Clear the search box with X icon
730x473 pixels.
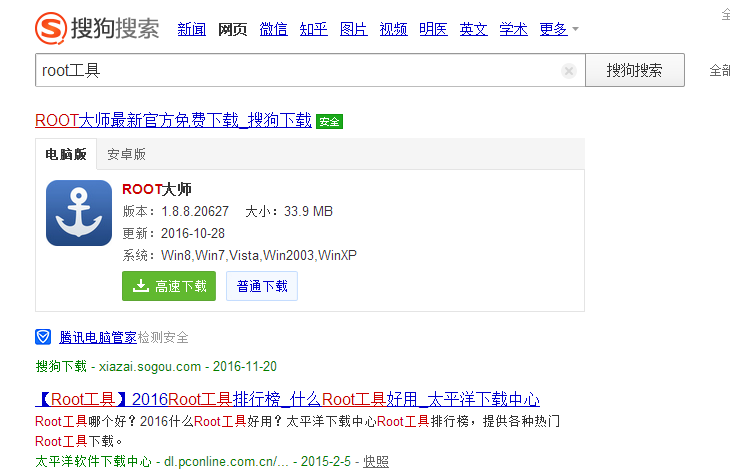pyautogui.click(x=568, y=71)
